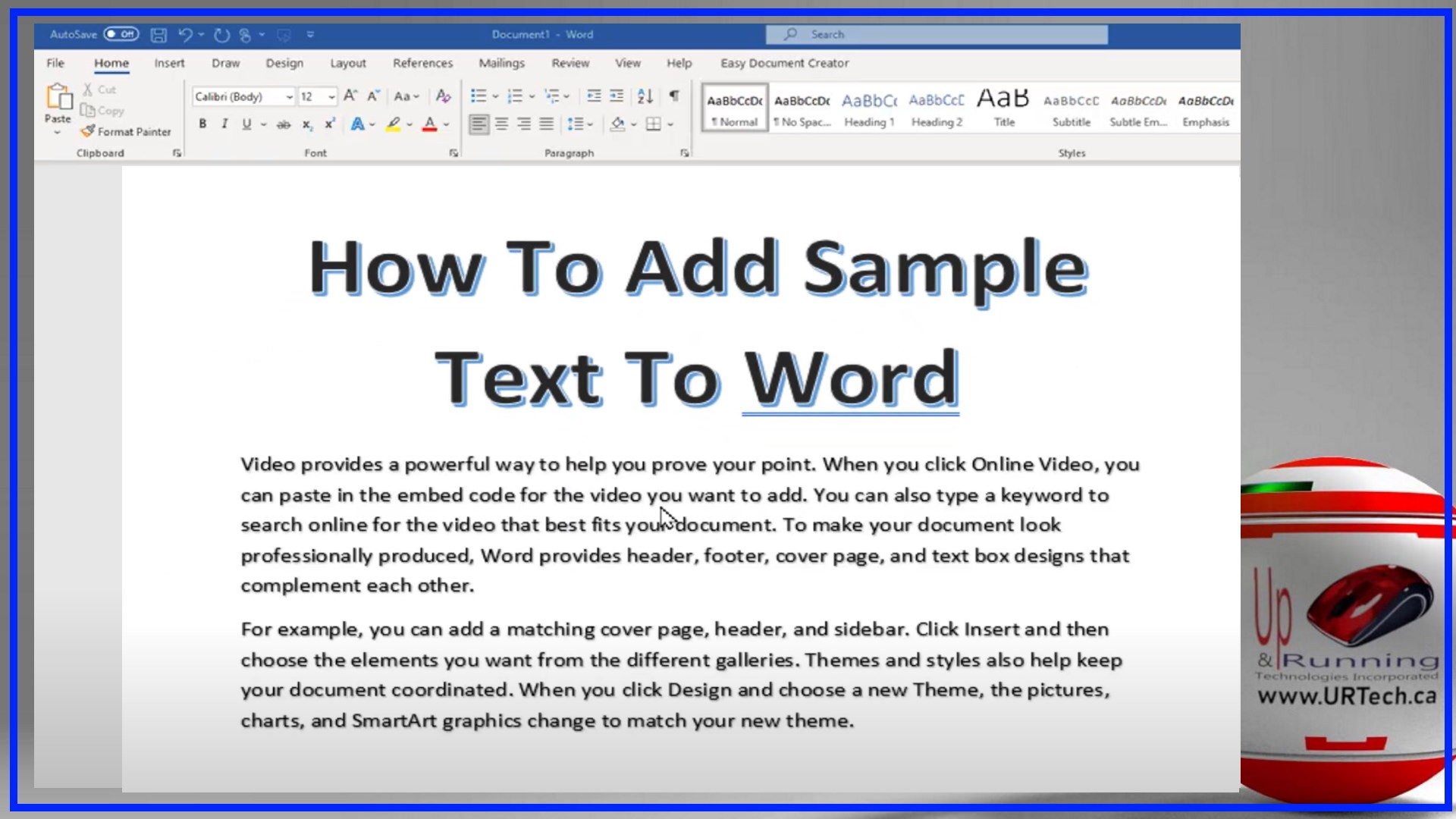Screen dimensions: 1456x819
Task: Apply bold formatting to text
Action: pos(202,124)
